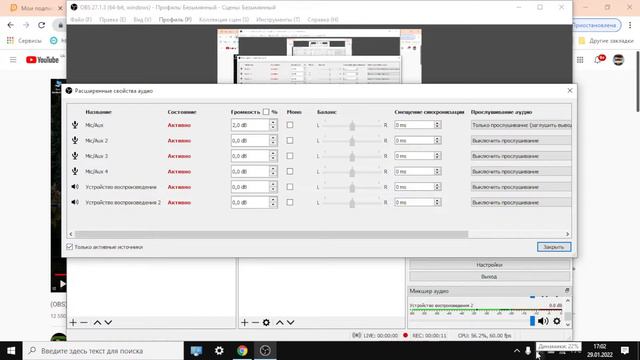Open Коллекция сцен menu in OBS
Screen dimensions: 640x360
224,20
